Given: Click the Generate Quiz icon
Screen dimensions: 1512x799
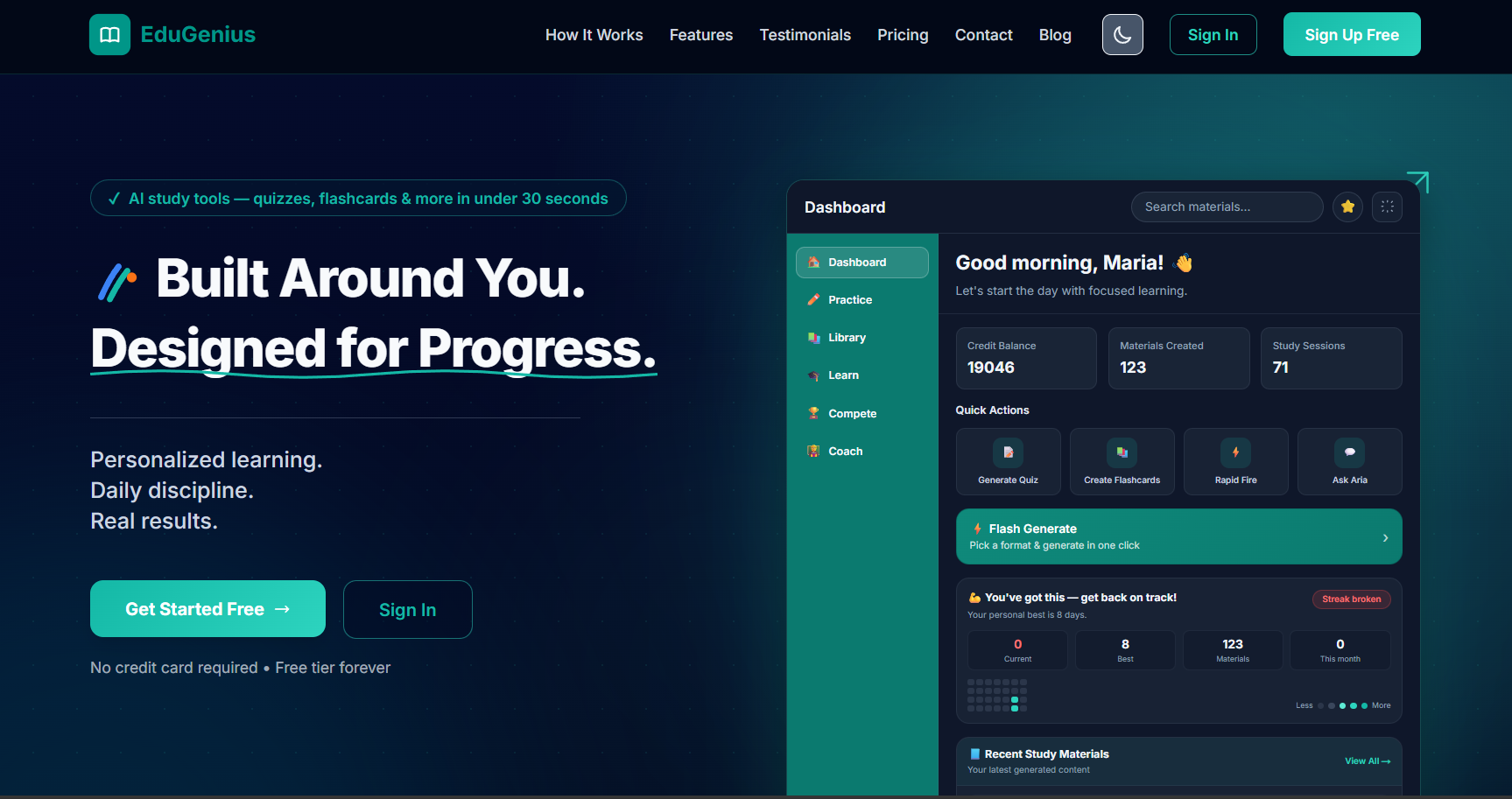Looking at the screenshot, I should point(1008,452).
